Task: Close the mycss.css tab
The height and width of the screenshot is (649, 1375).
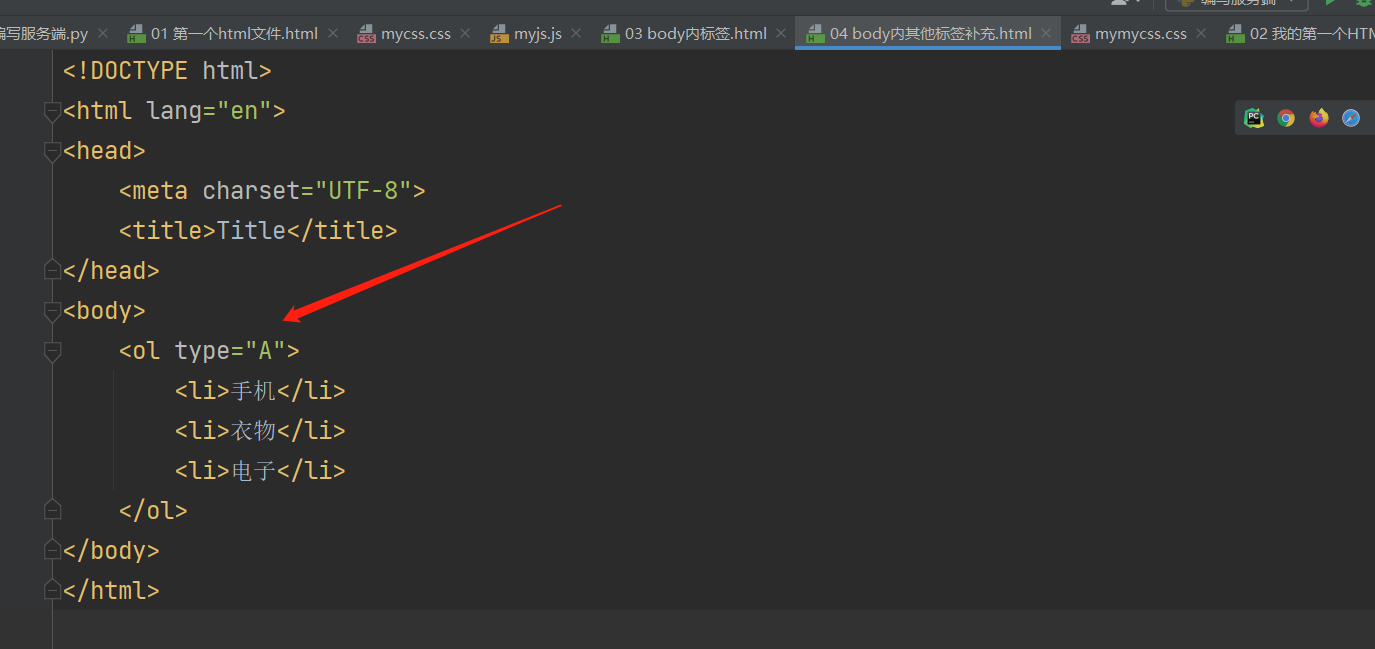Action: click(466, 34)
